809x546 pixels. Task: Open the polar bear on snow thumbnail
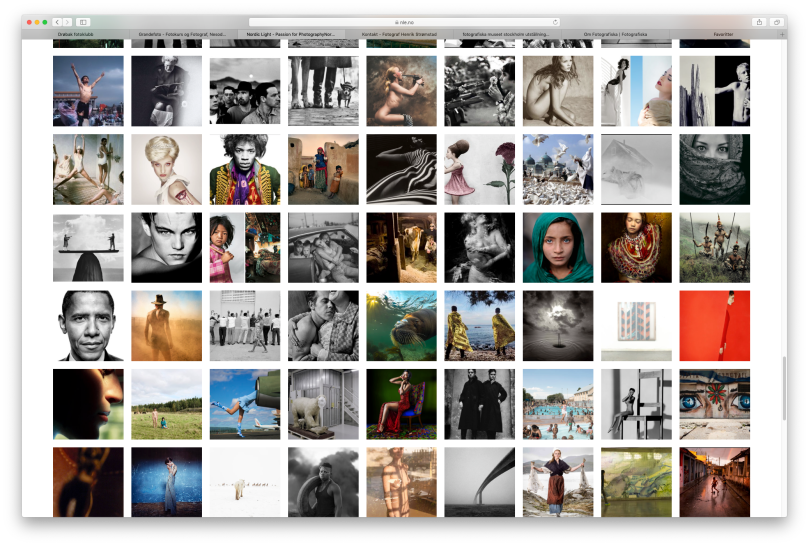pyautogui.click(x=245, y=482)
